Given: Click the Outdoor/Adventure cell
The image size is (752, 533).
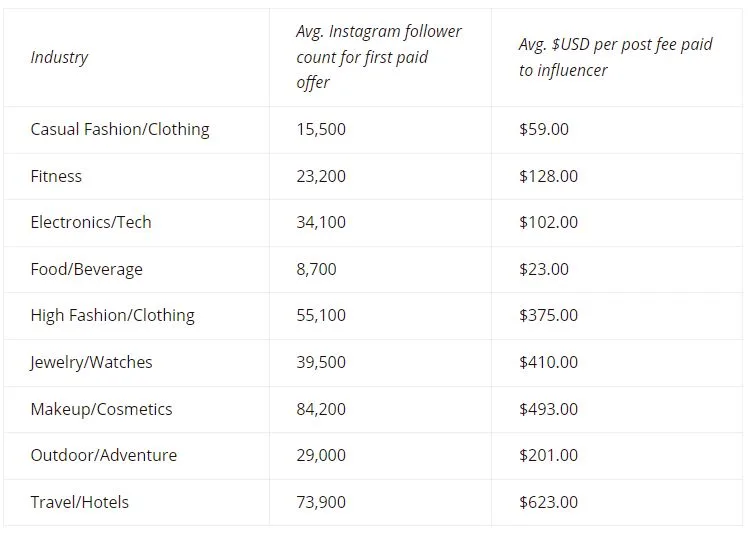Looking at the screenshot, I should (104, 455).
